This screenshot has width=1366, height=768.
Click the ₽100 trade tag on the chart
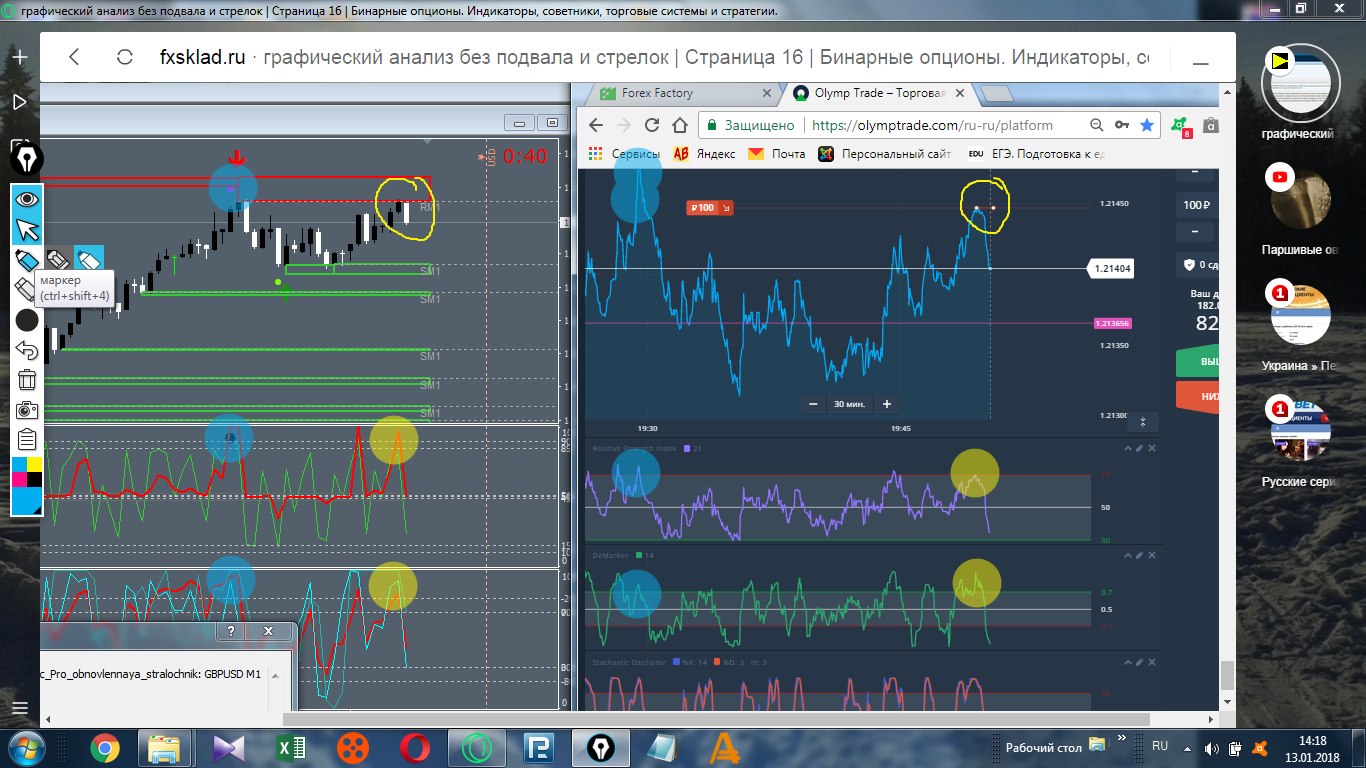[x=710, y=208]
